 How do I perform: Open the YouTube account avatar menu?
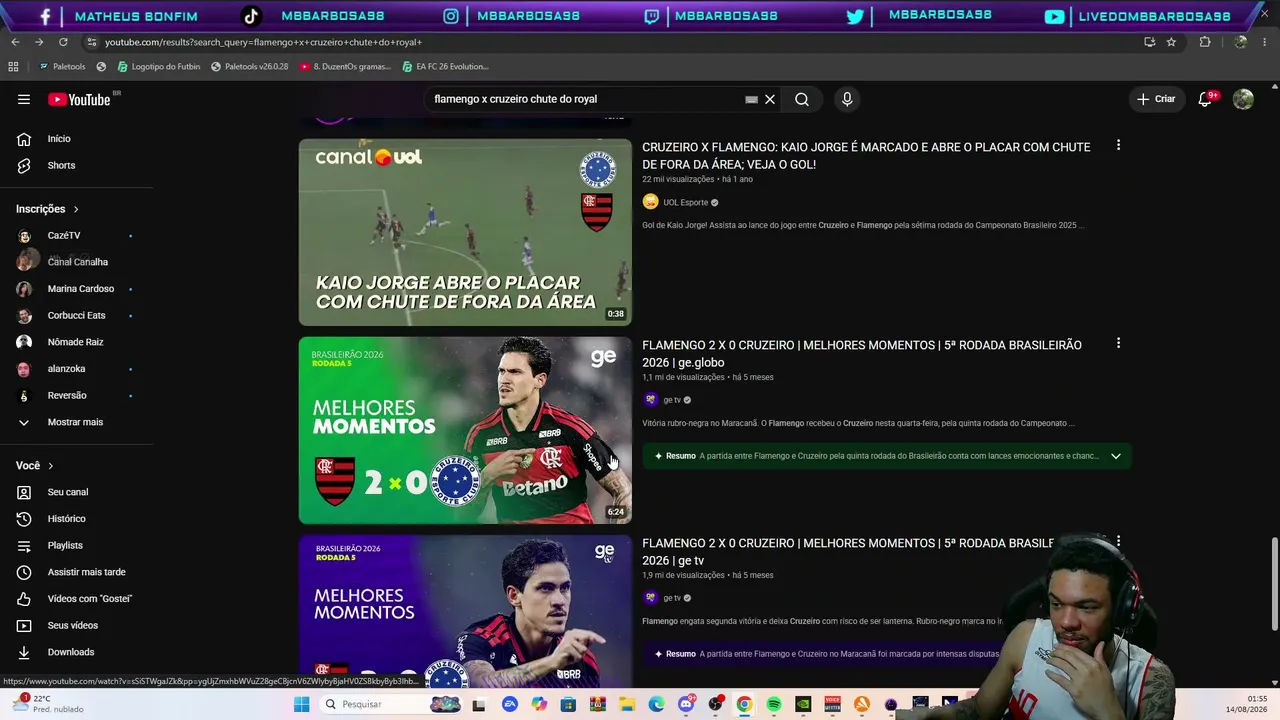point(1243,99)
